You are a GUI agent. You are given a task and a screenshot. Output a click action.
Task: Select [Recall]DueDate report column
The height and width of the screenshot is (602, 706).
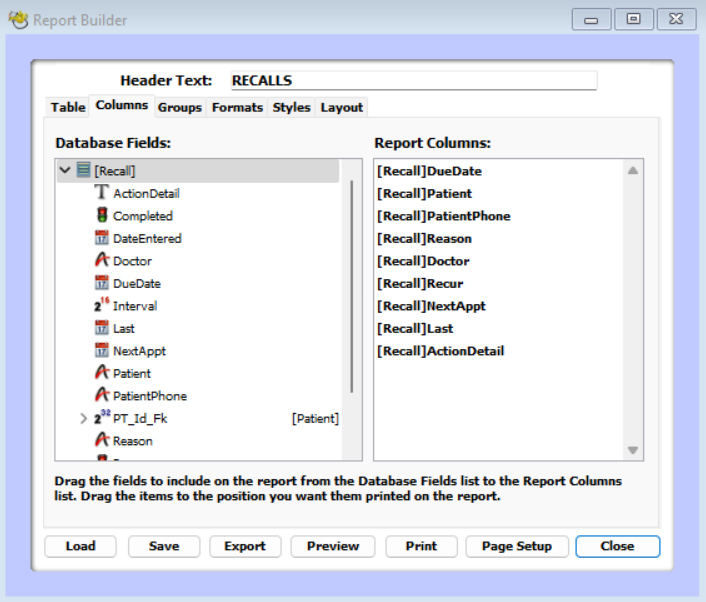tap(429, 171)
